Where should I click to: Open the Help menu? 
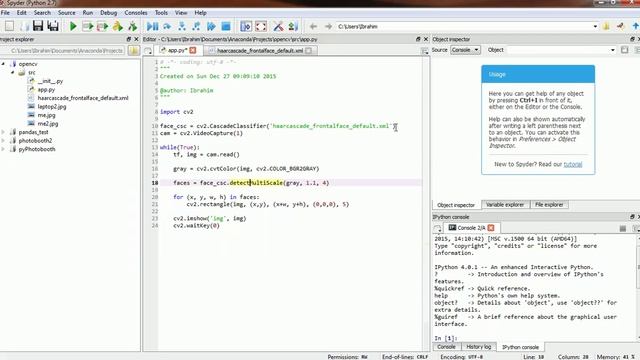(x=200, y=13)
